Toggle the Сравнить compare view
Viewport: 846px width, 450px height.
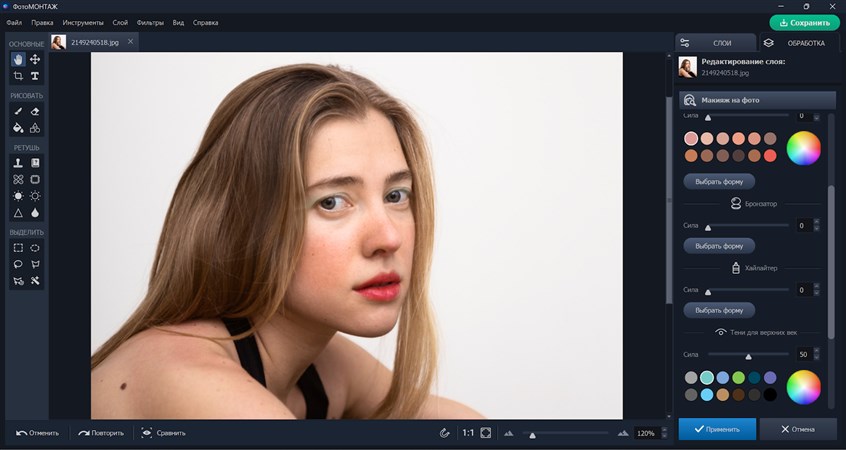click(x=163, y=433)
